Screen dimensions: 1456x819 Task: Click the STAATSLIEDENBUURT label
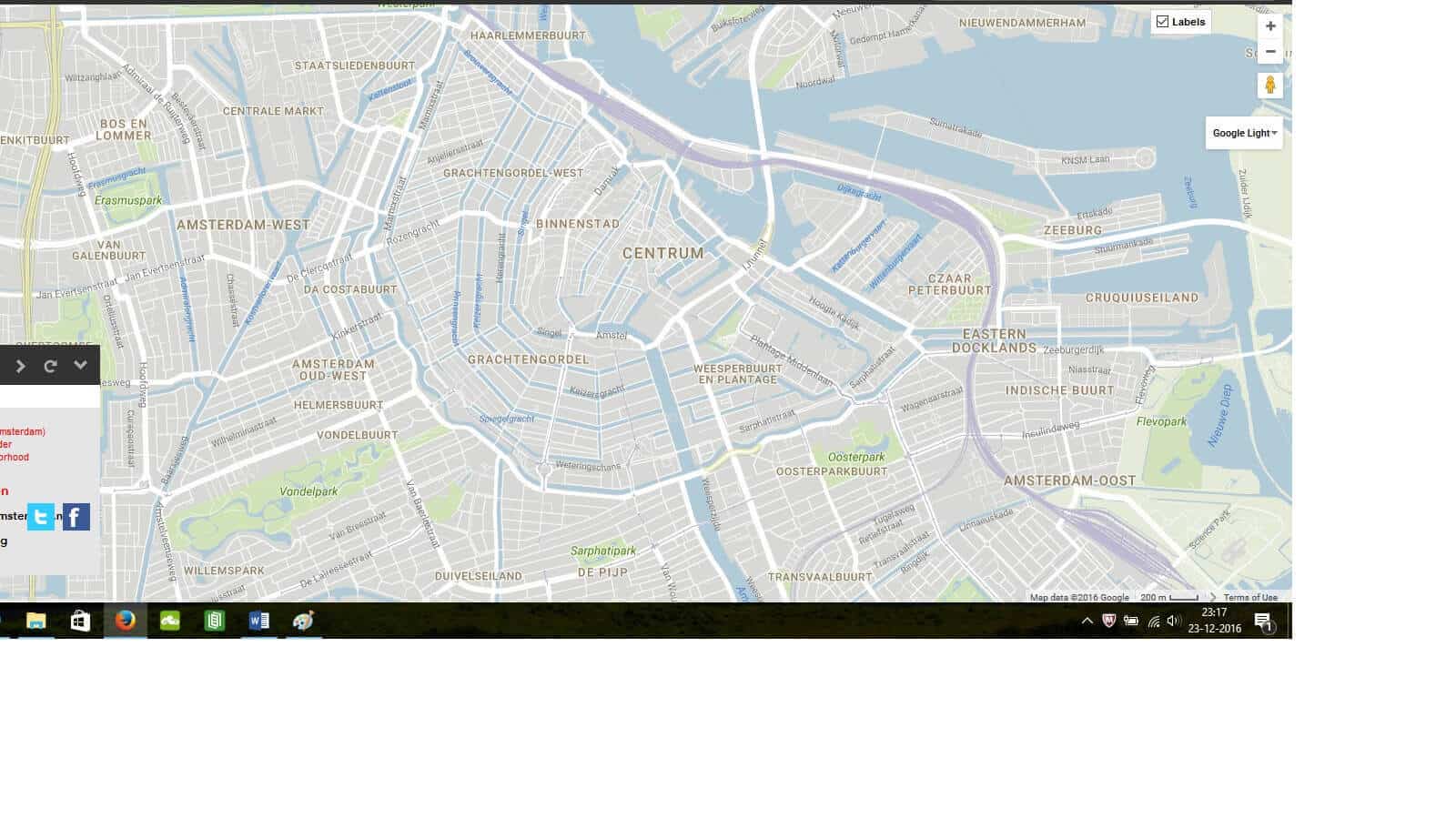(x=355, y=66)
